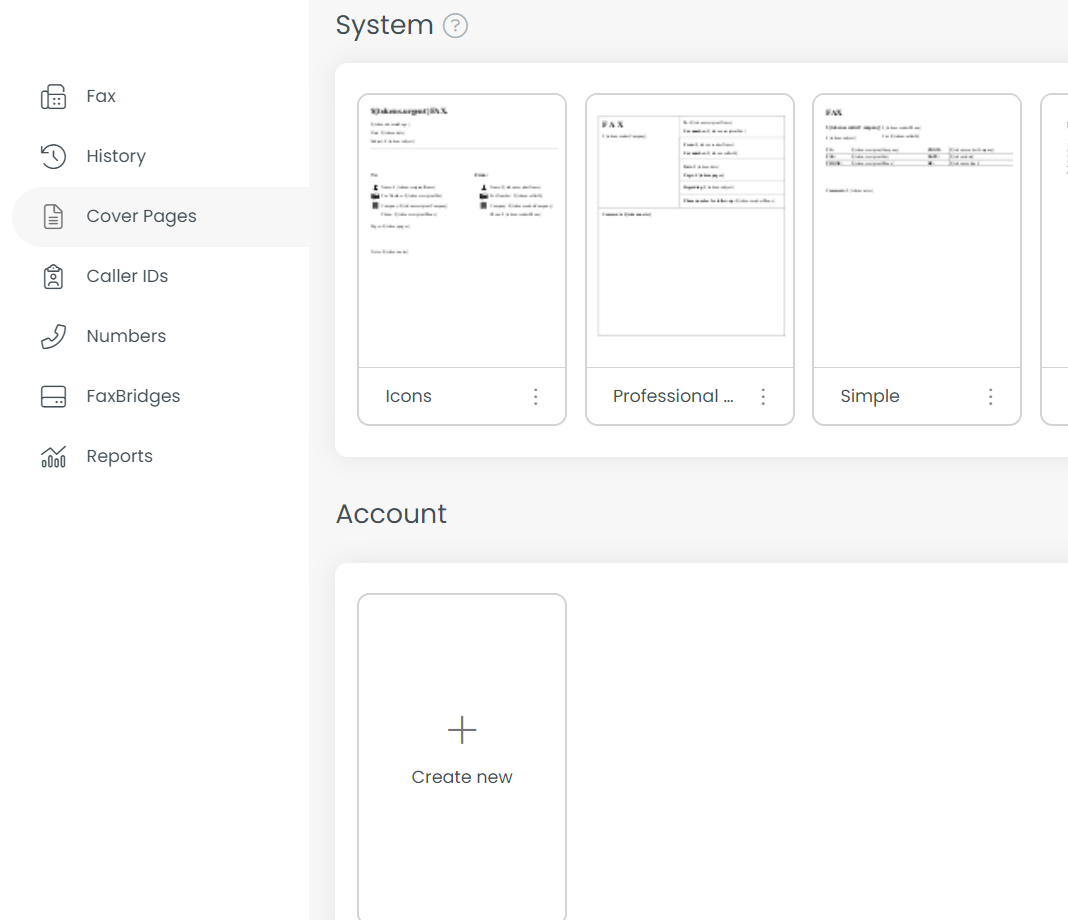Click the fax machine icon in sidebar
Viewport: 1068px width, 920px height.
[x=53, y=97]
